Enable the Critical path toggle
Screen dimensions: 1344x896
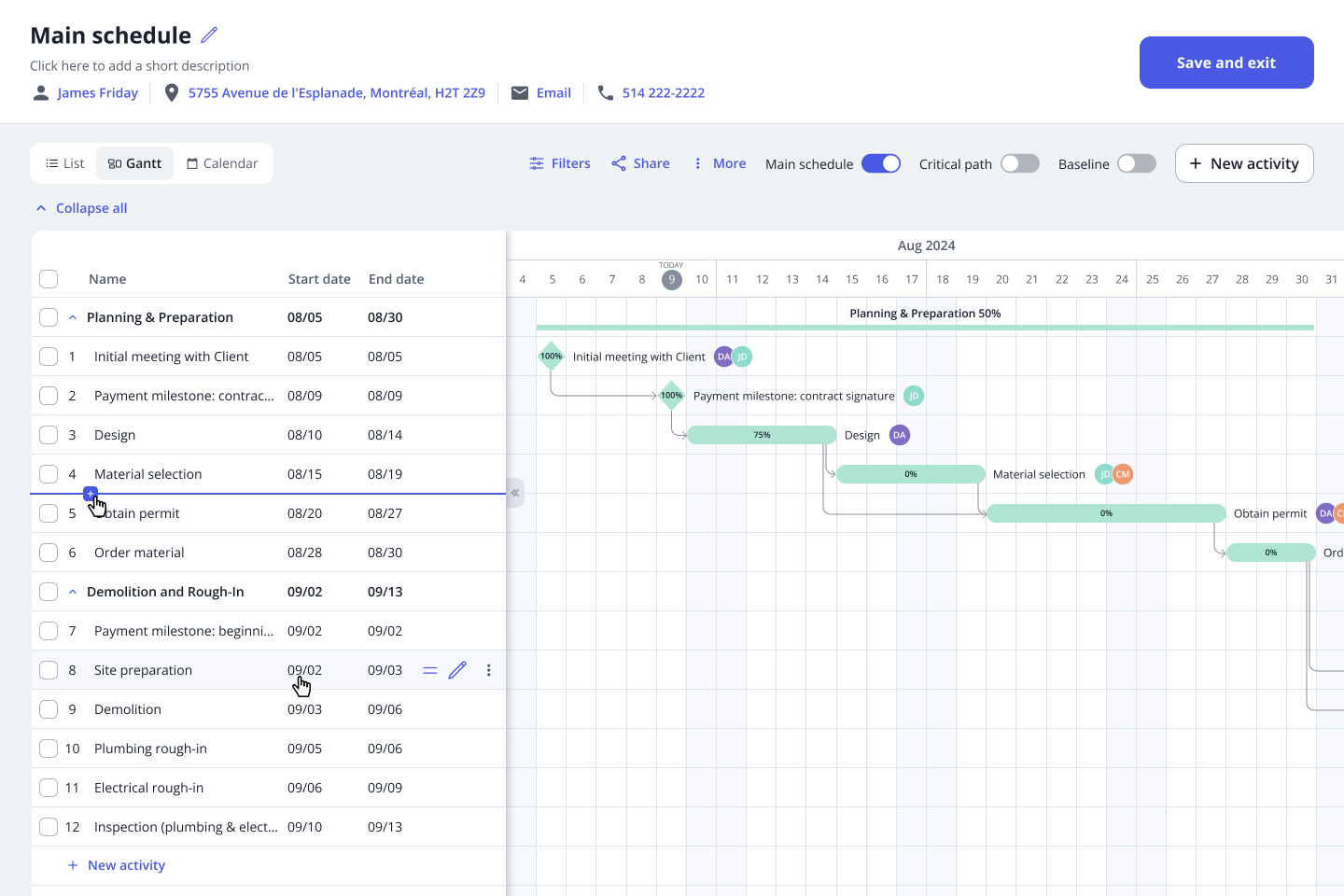coord(1019,163)
